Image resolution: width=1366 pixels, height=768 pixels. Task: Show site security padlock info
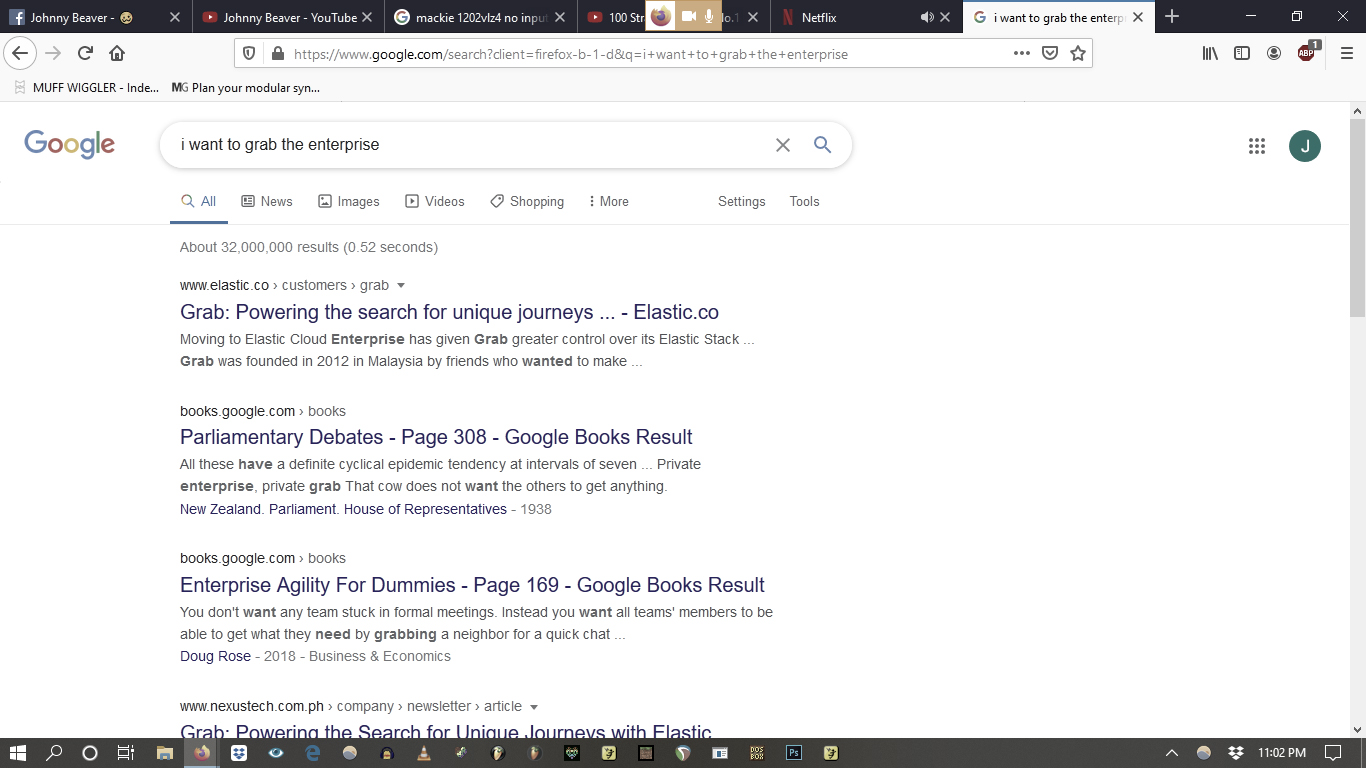coord(276,54)
